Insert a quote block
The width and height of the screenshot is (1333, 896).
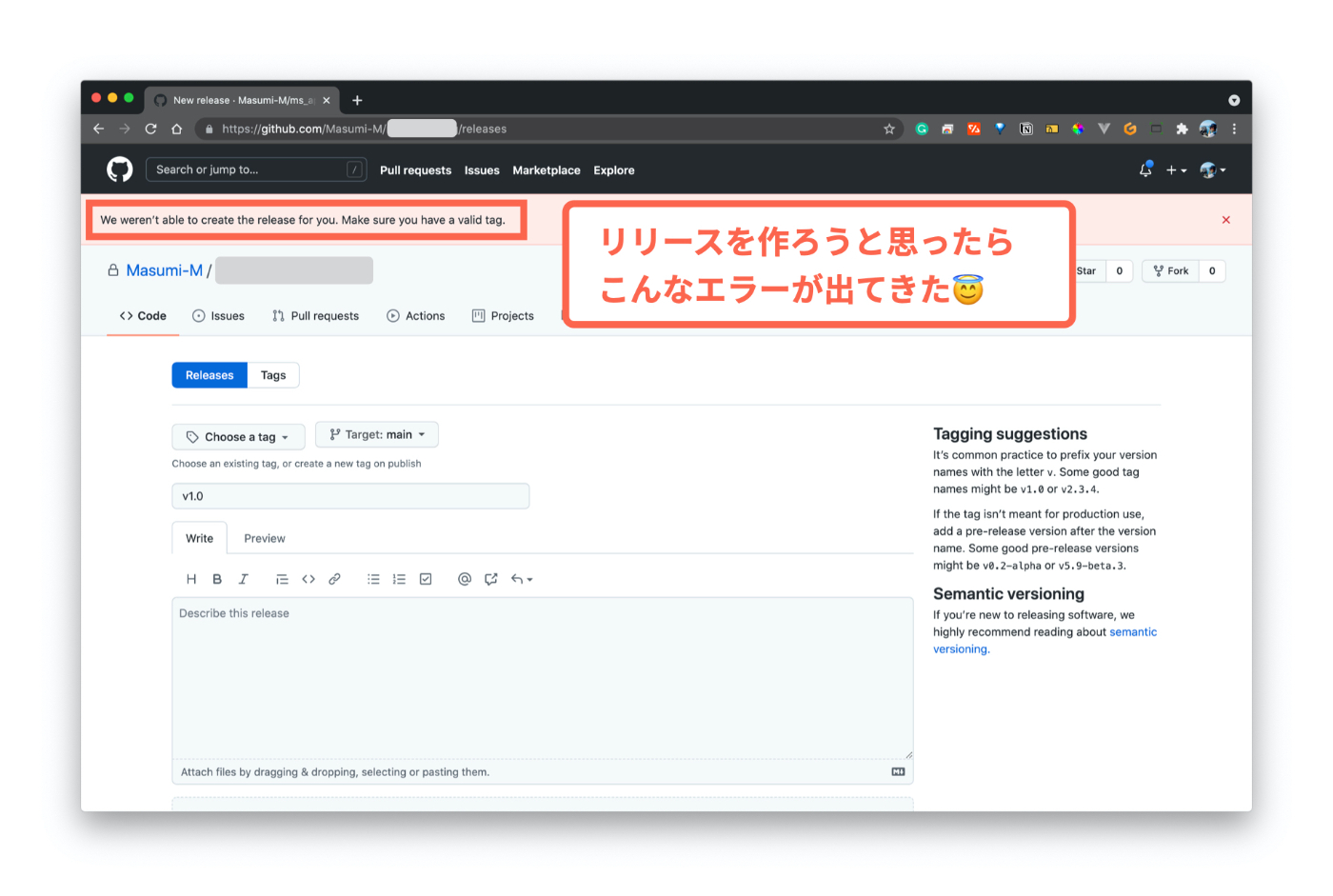(282, 579)
